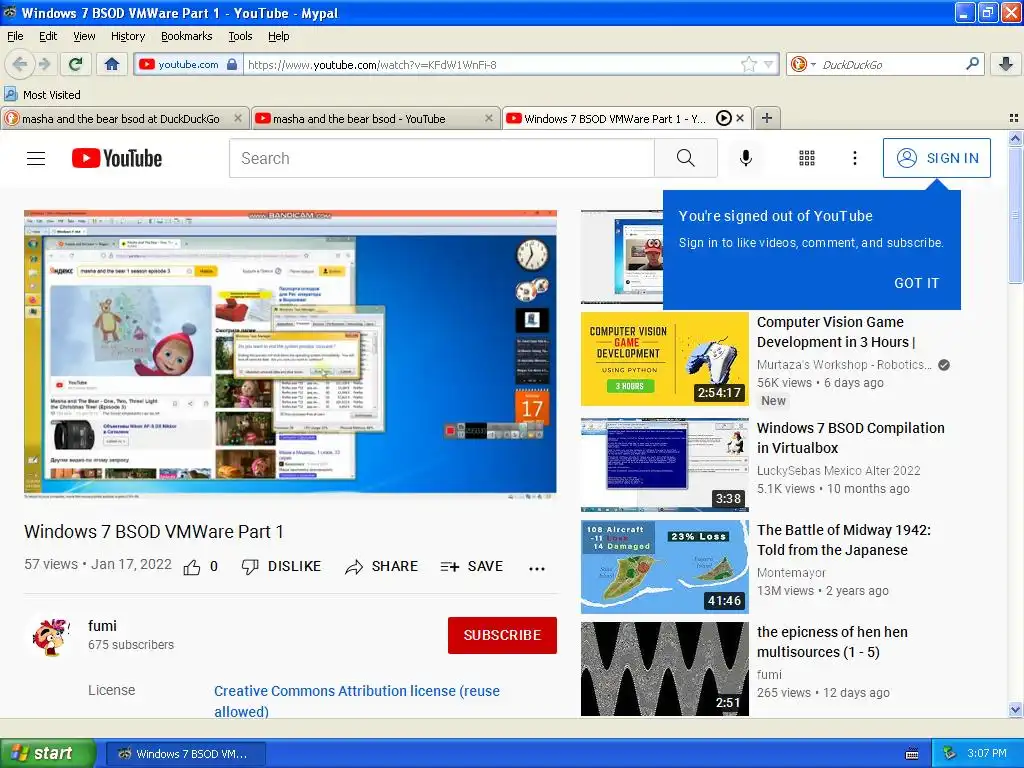The width and height of the screenshot is (1024, 768).
Task: Click the padlock site security icon
Action: pos(232,64)
